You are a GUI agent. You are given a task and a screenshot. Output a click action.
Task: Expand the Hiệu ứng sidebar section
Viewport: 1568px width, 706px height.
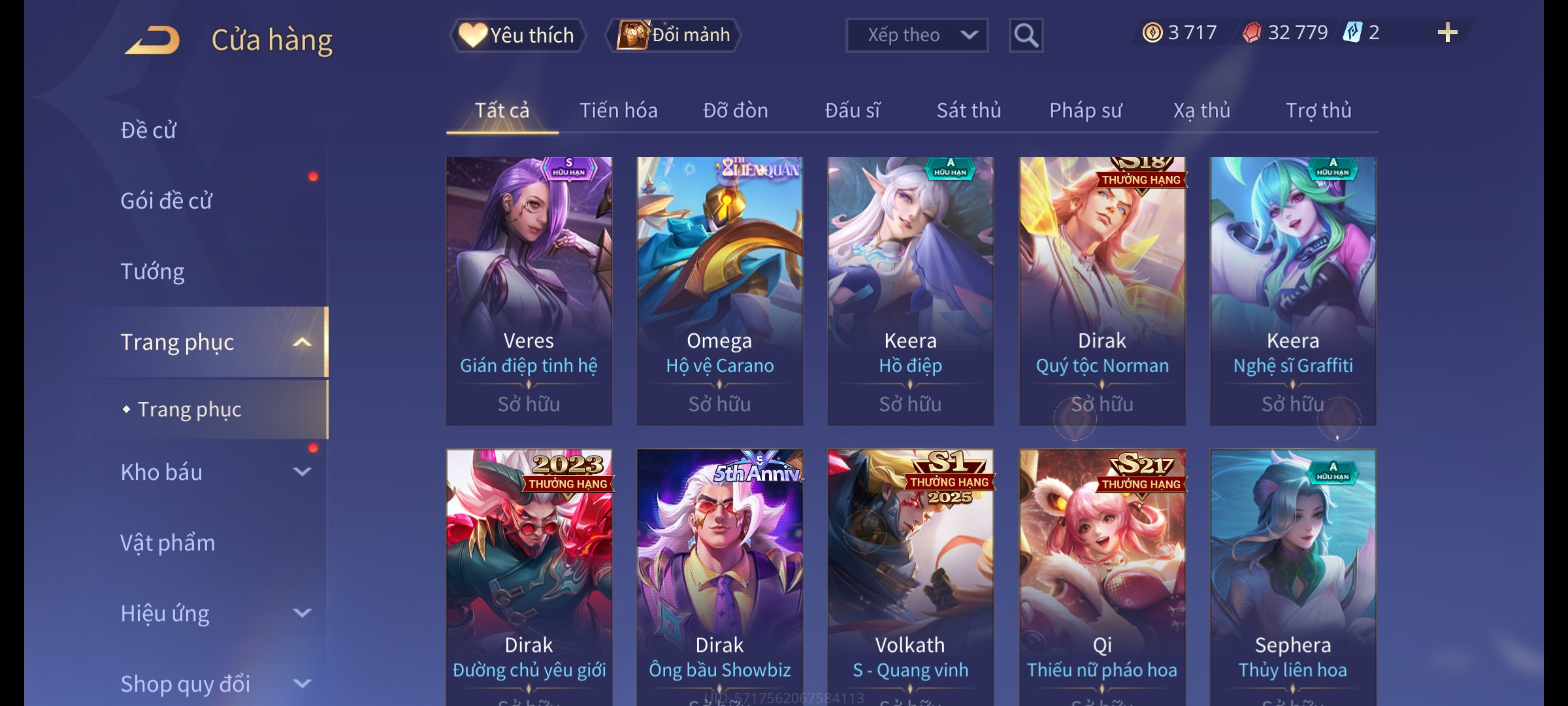302,613
